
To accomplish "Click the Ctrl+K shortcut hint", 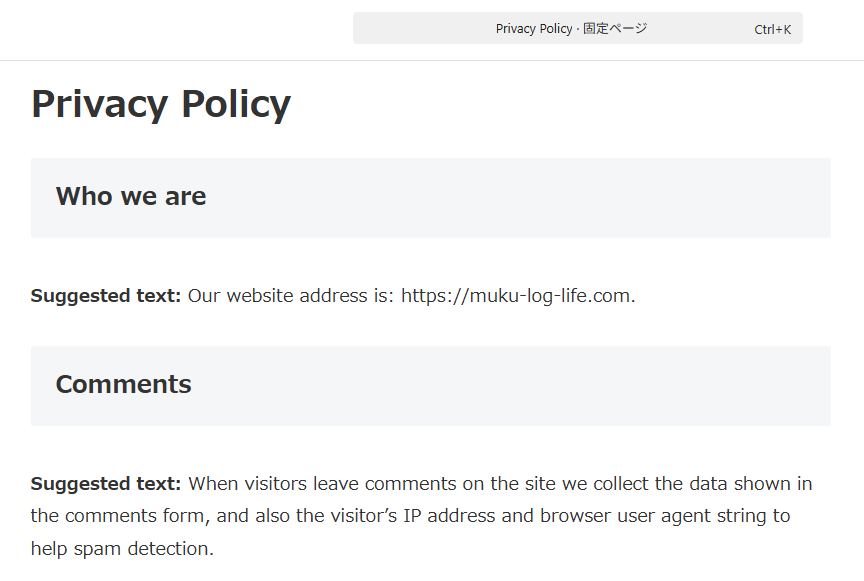I will click(x=772, y=29).
